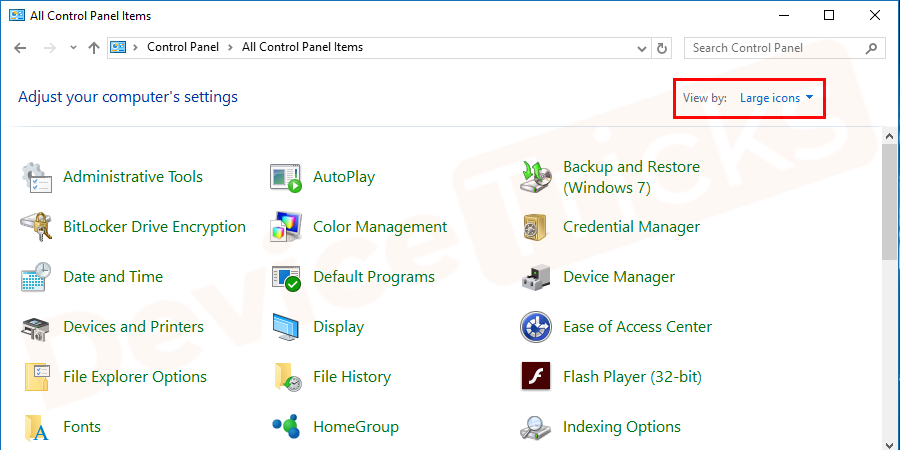Open the Display link
This screenshot has height=450, width=900.
click(339, 327)
